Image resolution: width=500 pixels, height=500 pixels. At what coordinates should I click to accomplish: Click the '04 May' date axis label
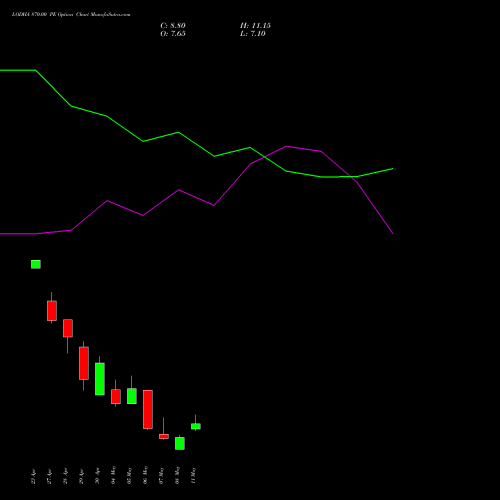point(113,475)
